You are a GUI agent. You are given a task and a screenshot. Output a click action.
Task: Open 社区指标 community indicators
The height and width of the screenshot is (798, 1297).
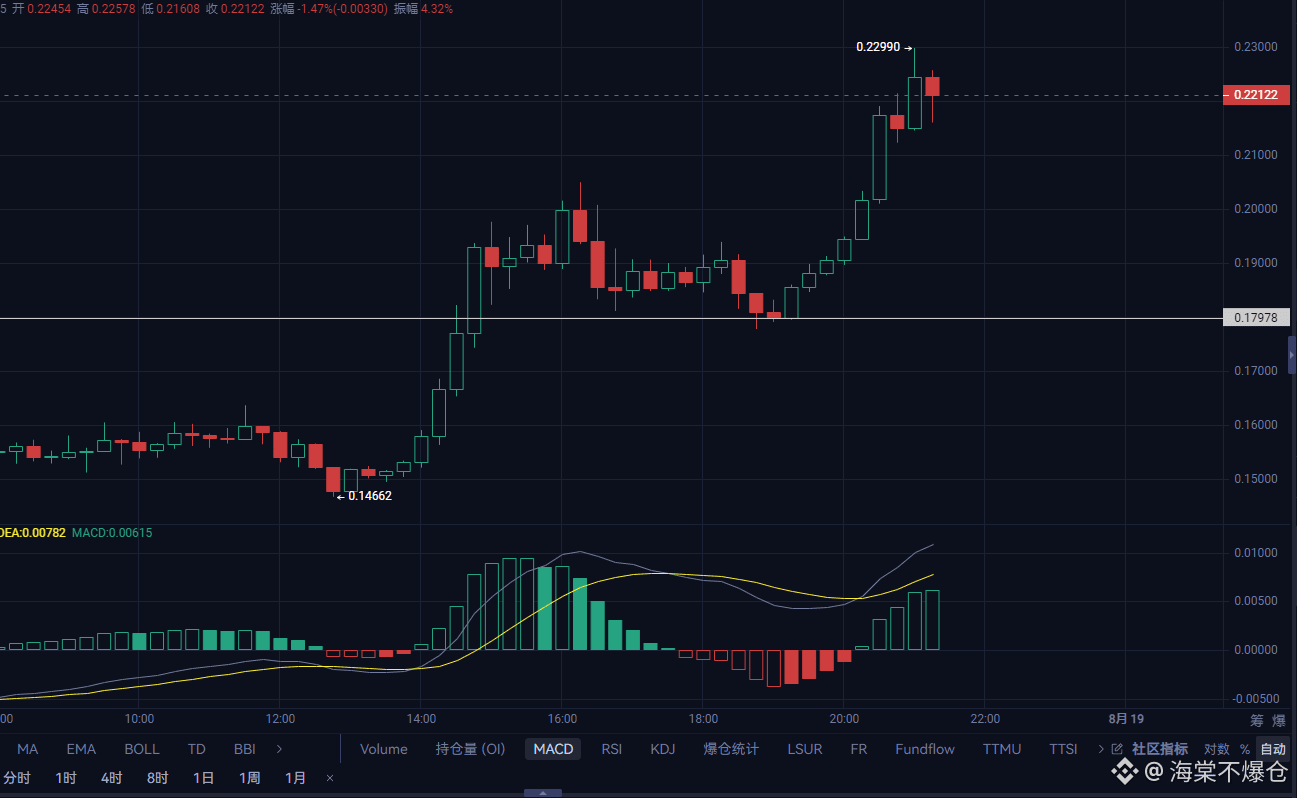point(1160,749)
